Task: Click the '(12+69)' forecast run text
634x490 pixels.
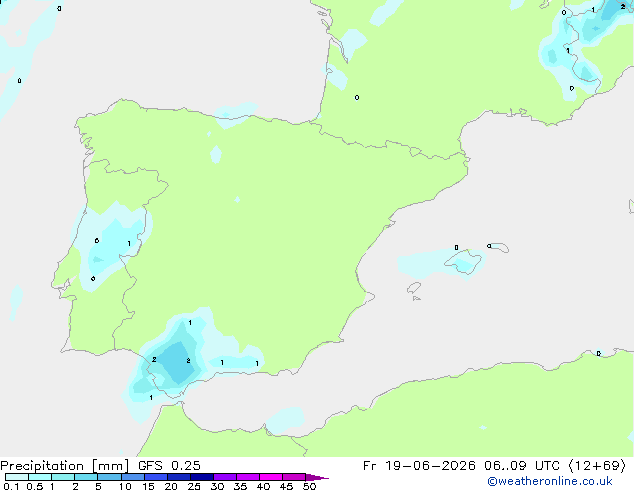Action: (597, 466)
